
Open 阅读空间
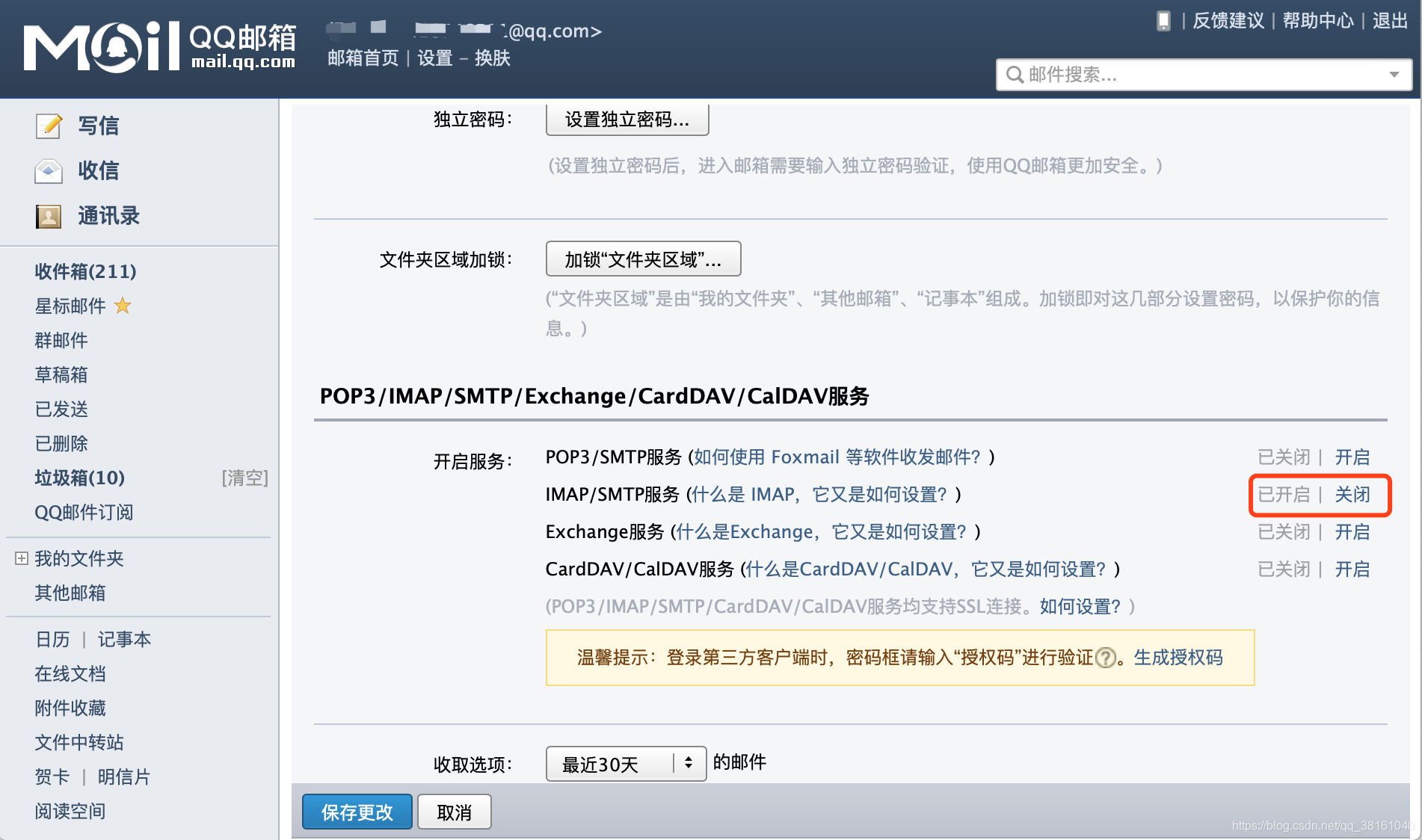[x=70, y=811]
